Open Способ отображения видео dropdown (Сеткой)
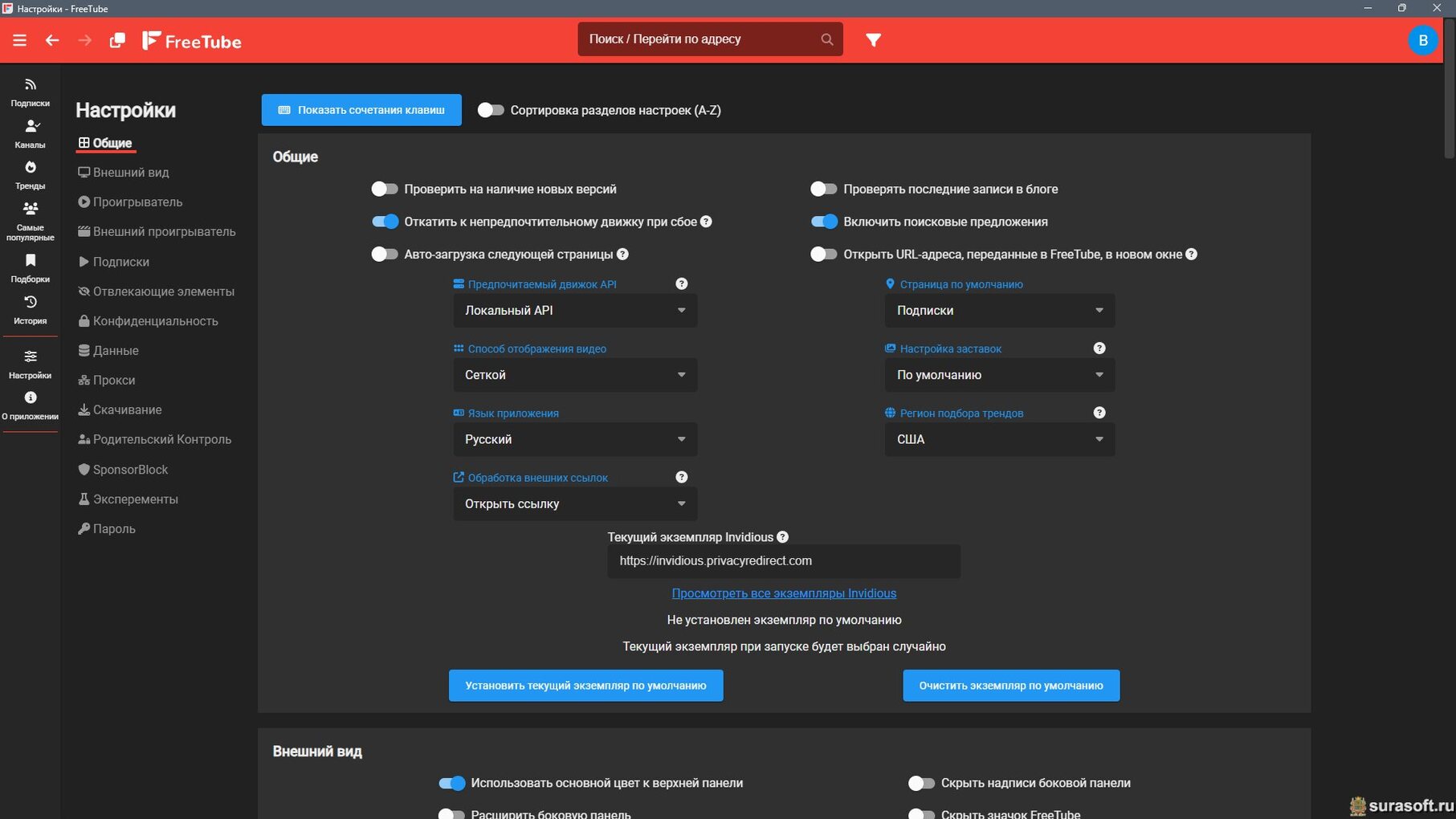Viewport: 1456px width, 819px height. tap(575, 375)
